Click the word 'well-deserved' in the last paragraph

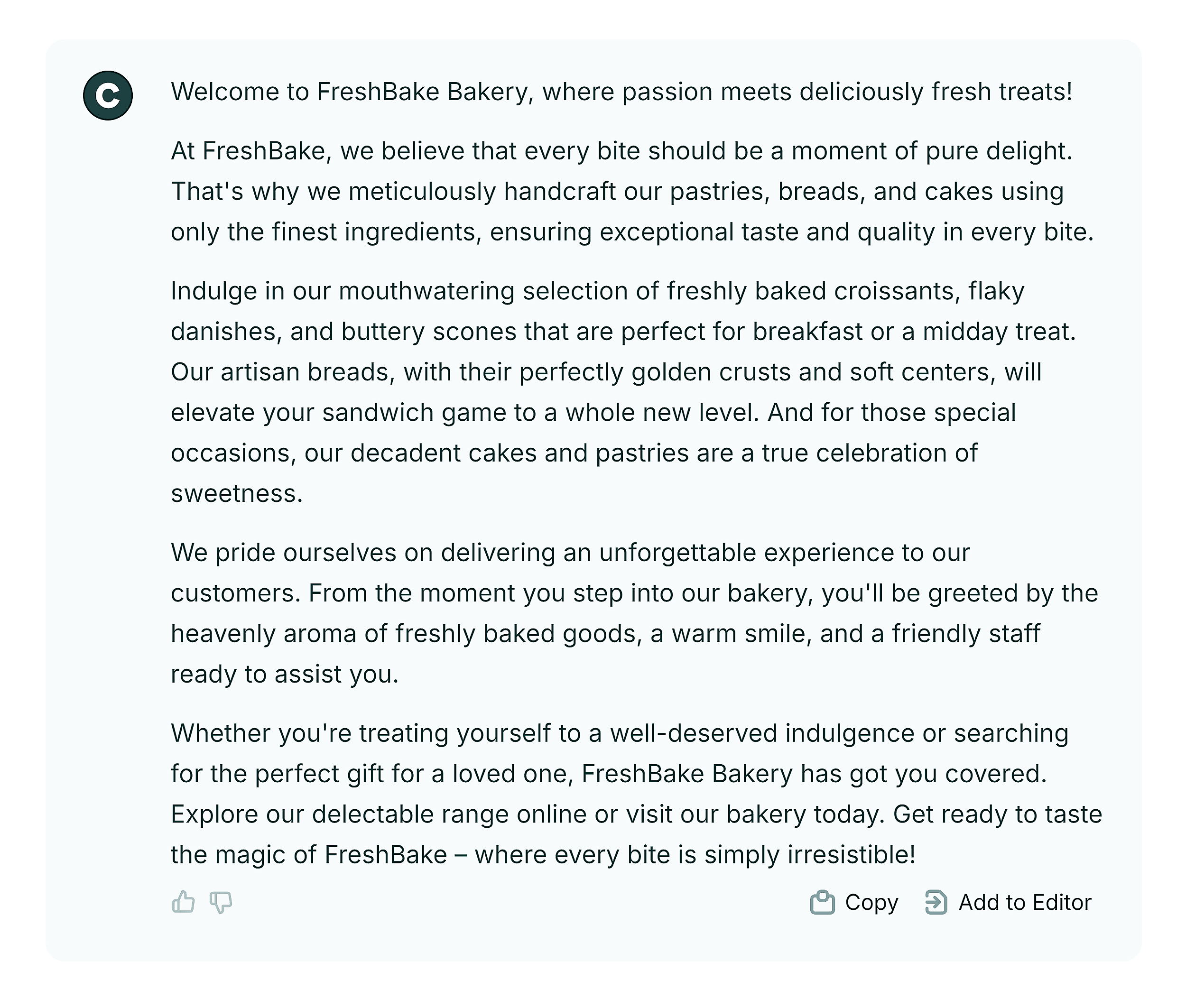[x=693, y=734]
